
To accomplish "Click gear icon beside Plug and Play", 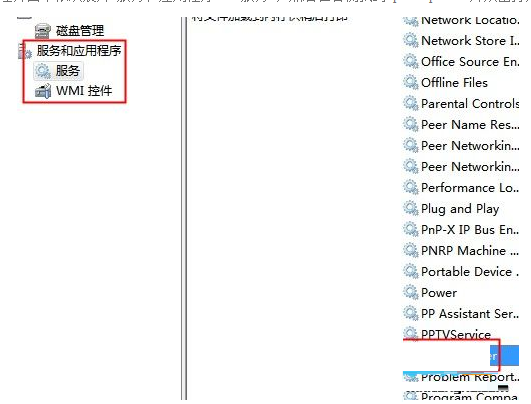I will pos(410,209).
